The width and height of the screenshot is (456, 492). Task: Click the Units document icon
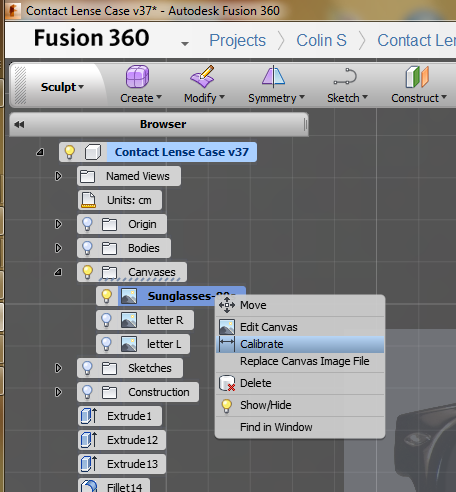88,200
